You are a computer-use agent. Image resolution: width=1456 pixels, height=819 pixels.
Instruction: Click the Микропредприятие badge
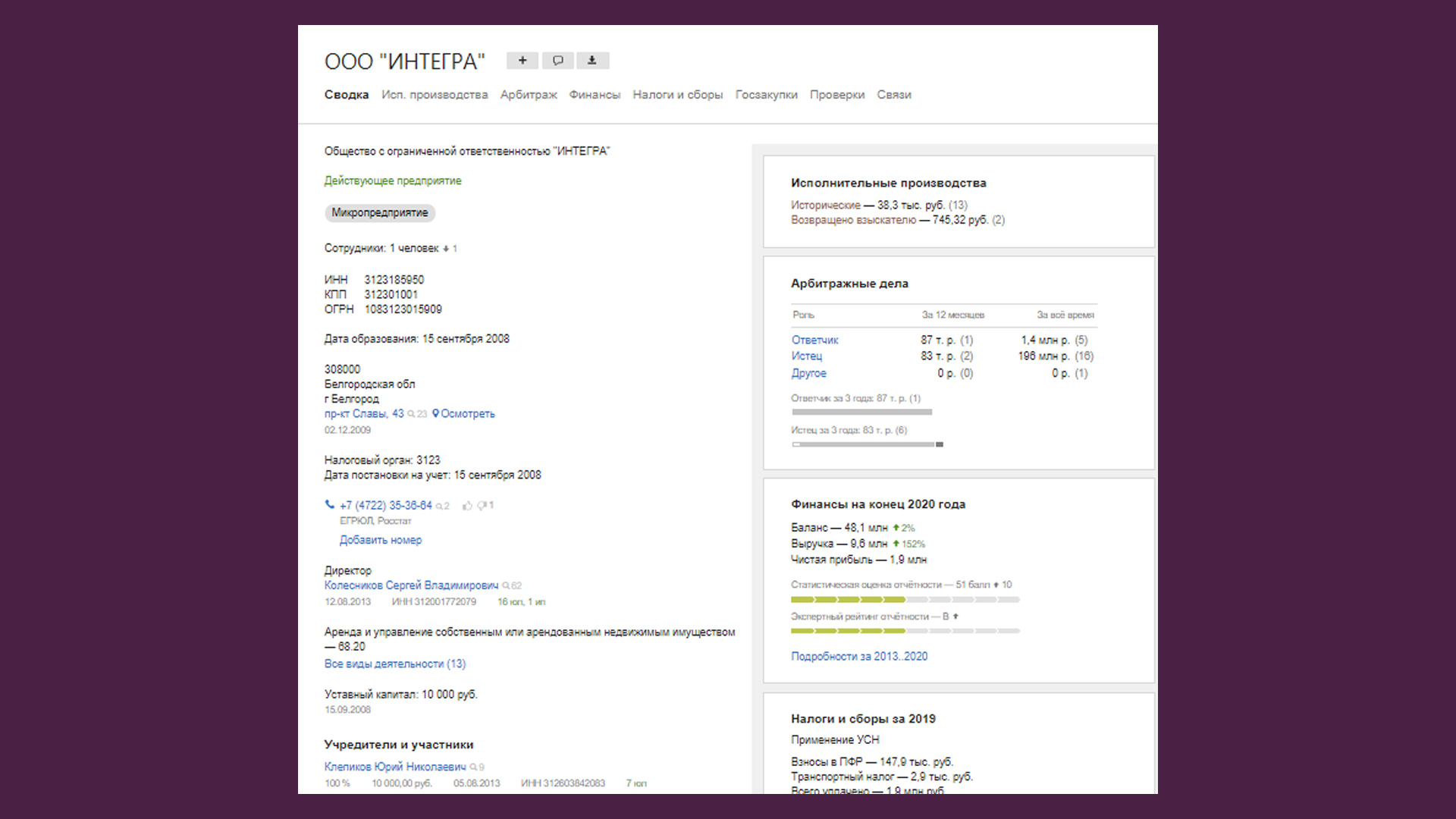point(380,213)
